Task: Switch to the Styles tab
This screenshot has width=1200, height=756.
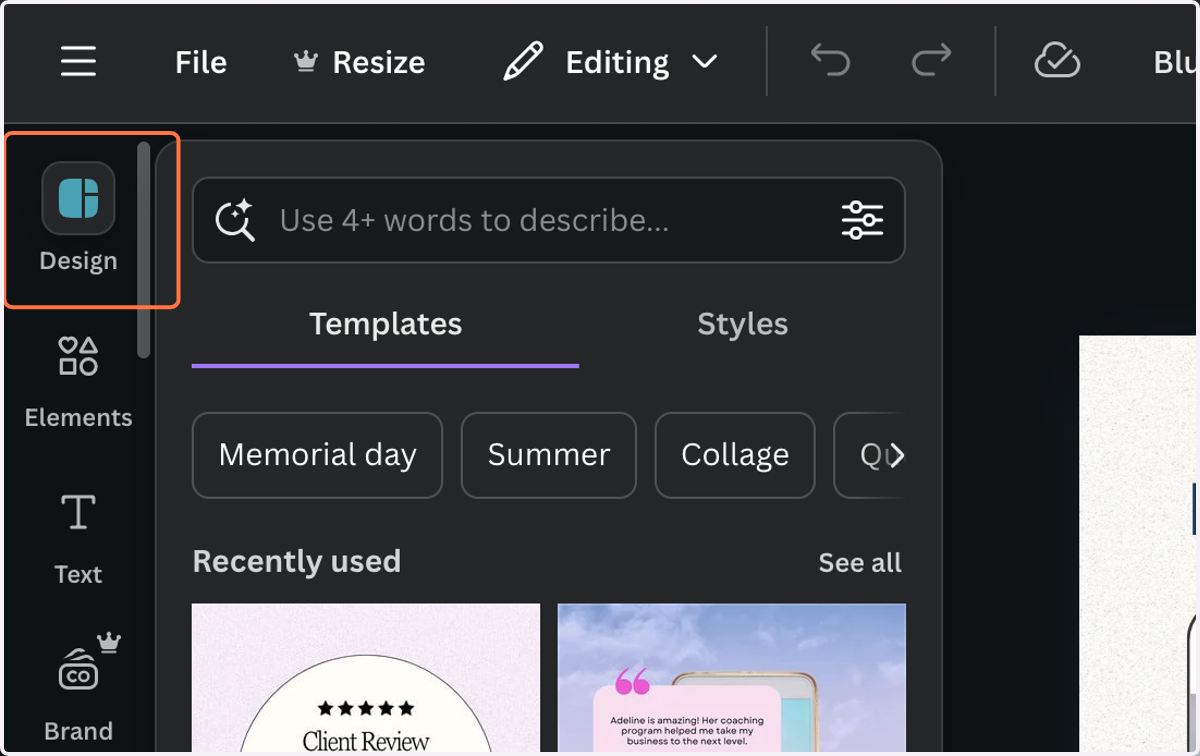Action: (742, 325)
